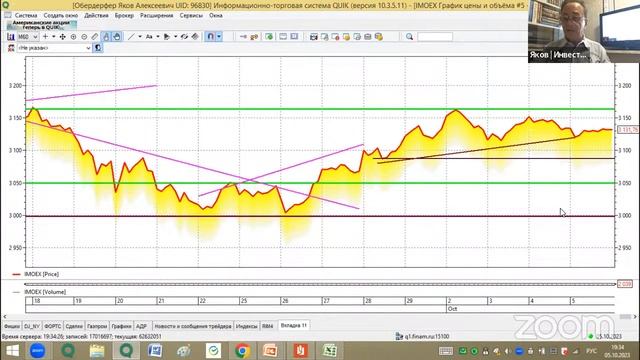Click the flag marker tool icon
The height and width of the screenshot is (360, 640).
(167, 37)
